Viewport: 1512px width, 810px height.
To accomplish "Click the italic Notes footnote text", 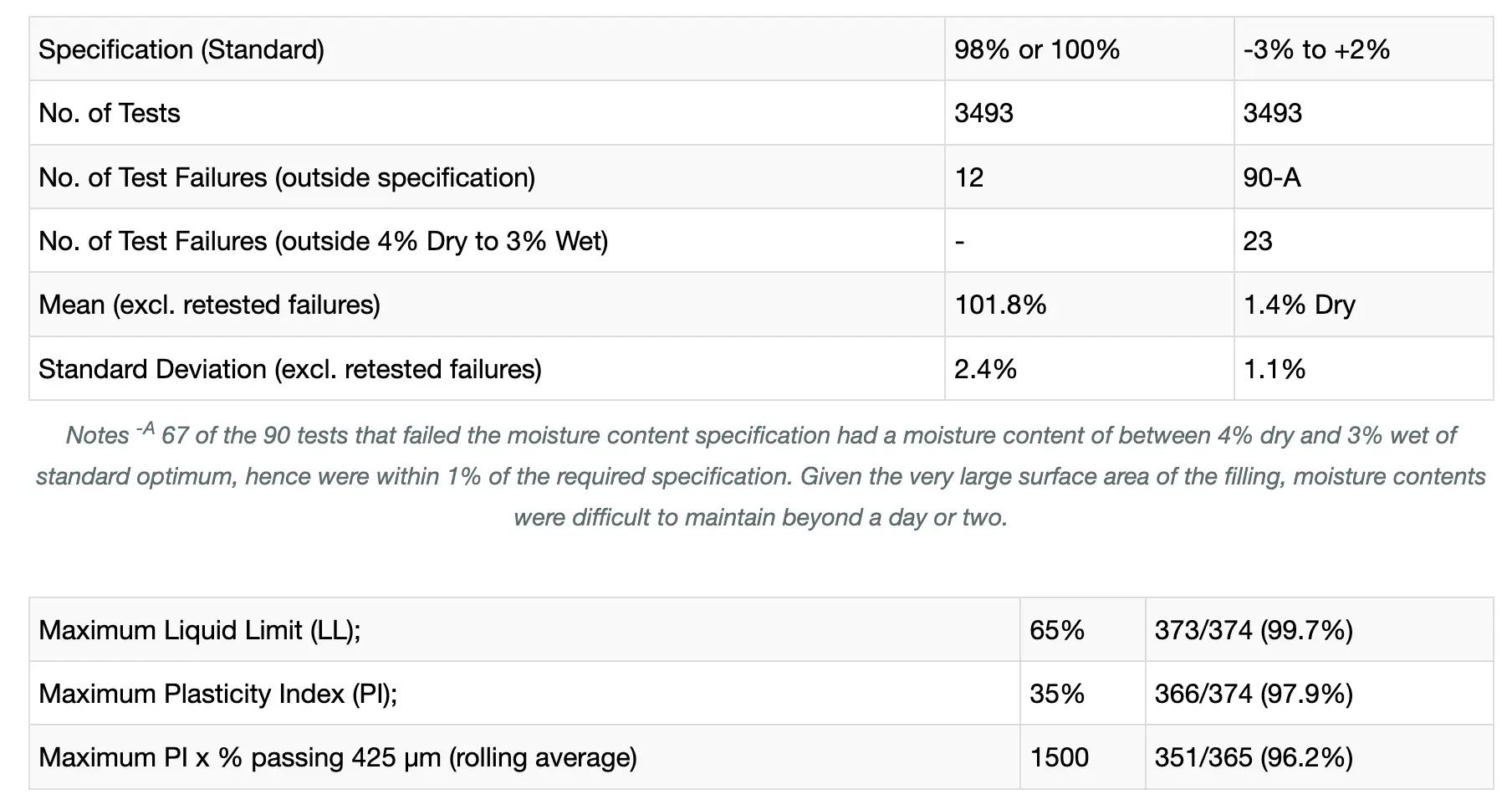I will coord(761,476).
